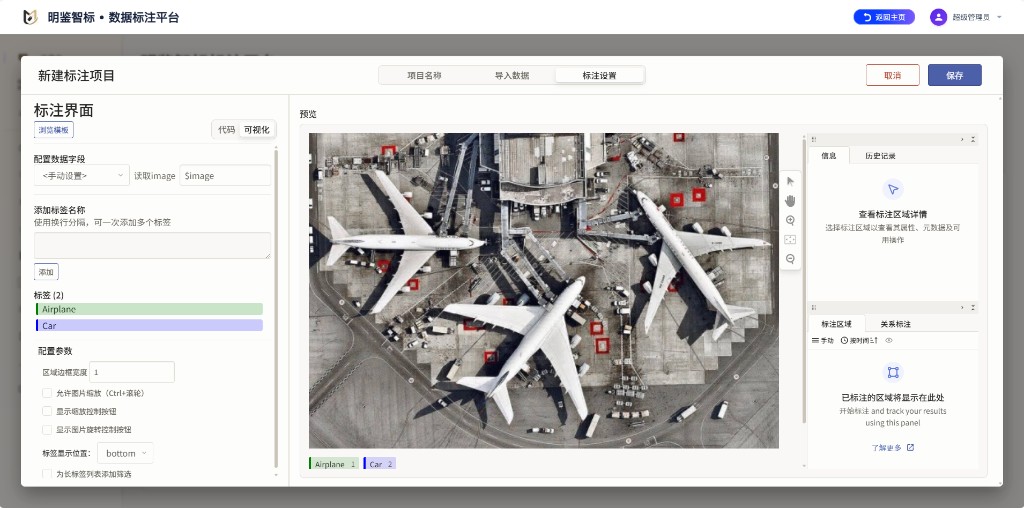The width and height of the screenshot is (1024, 508).
Task: Click the 浏览模板 button
Action: tap(54, 130)
